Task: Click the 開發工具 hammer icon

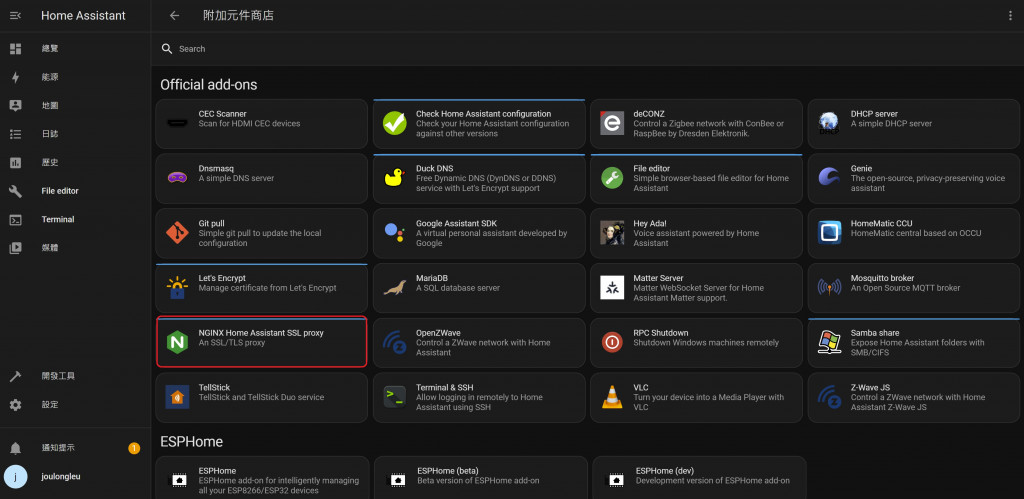Action: (x=16, y=376)
